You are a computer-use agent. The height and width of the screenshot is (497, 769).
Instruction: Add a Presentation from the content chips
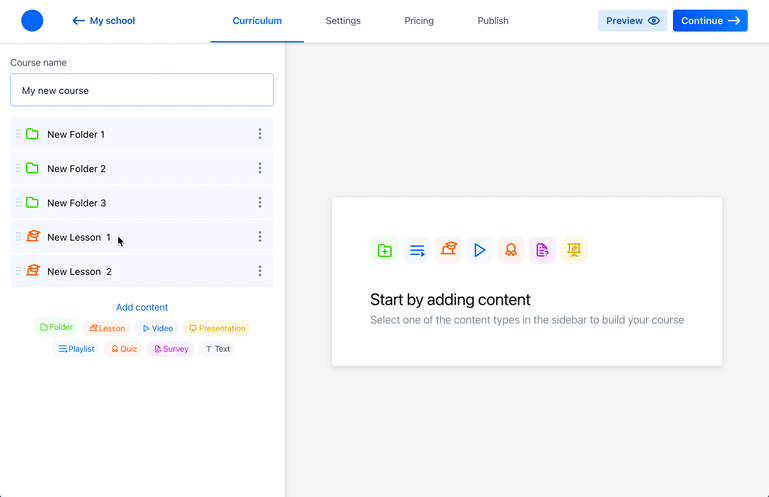click(217, 328)
